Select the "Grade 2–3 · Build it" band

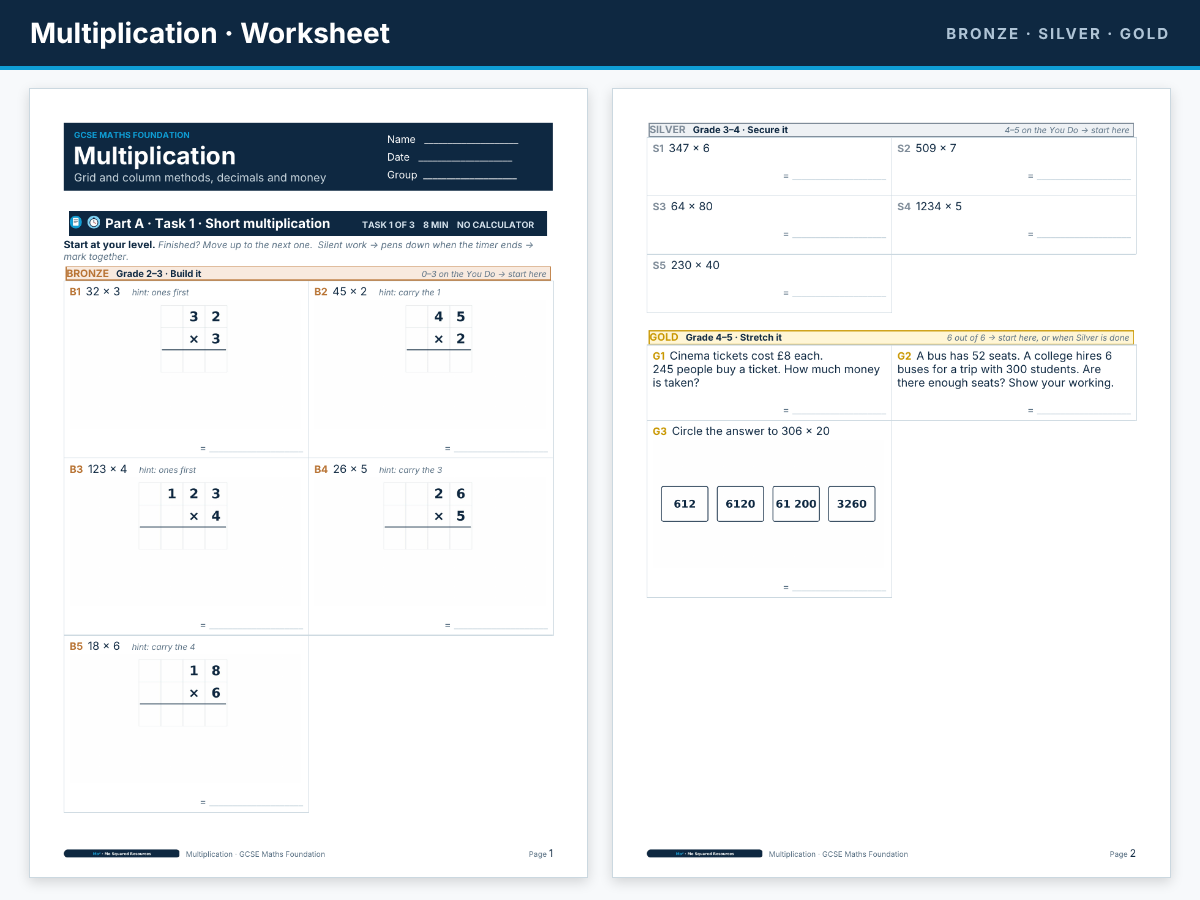click(307, 274)
